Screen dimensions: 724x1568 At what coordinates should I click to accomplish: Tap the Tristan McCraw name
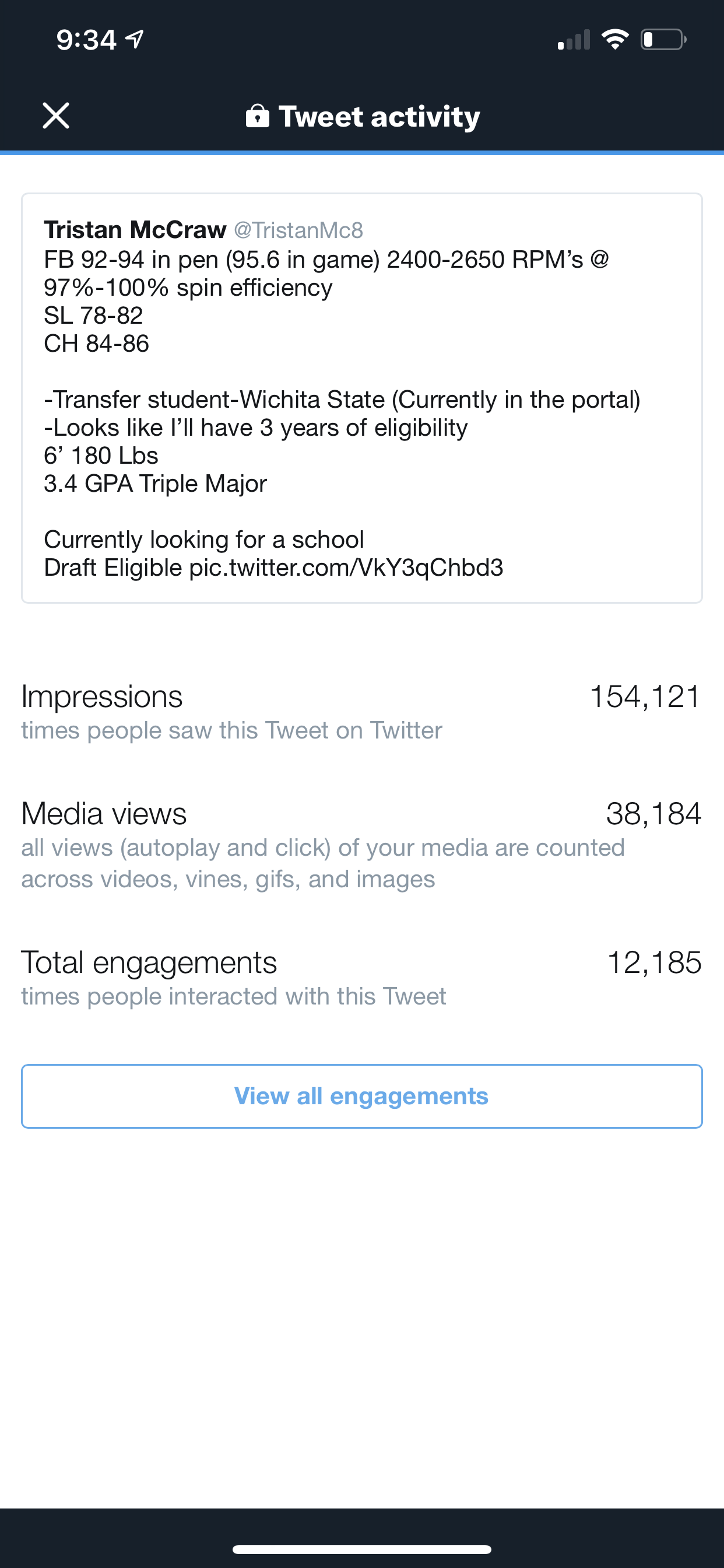(135, 229)
